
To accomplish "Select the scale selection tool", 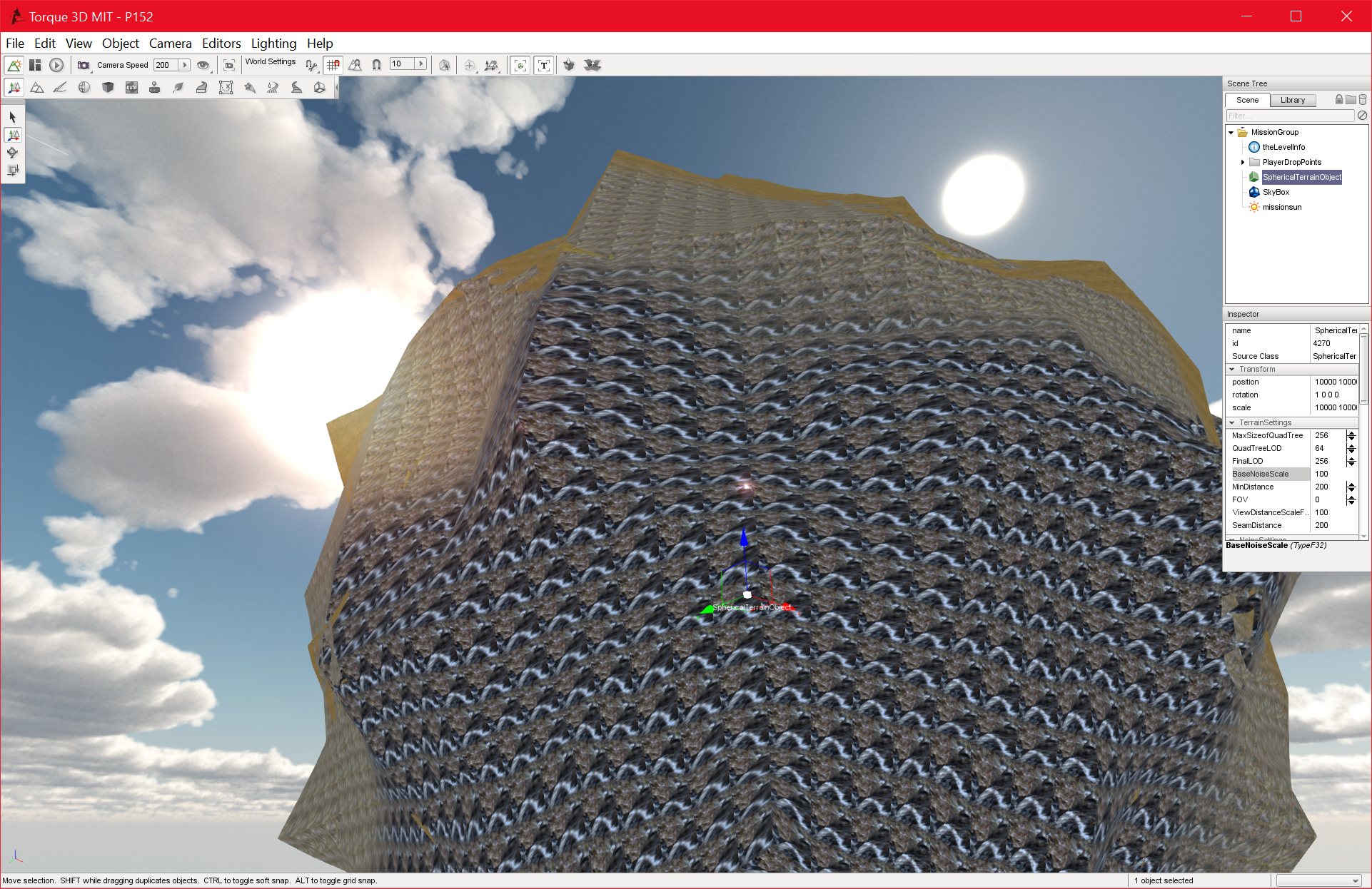I will coord(13,171).
